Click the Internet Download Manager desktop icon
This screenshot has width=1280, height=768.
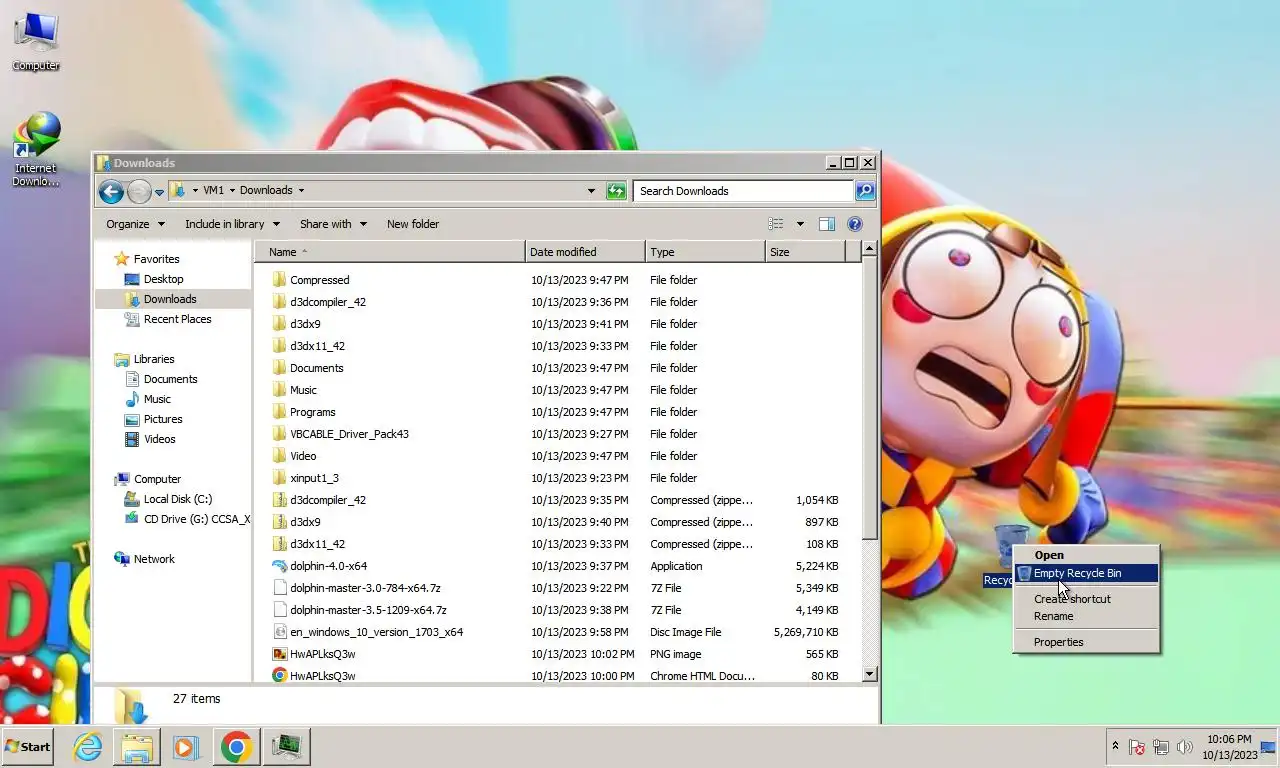click(36, 149)
